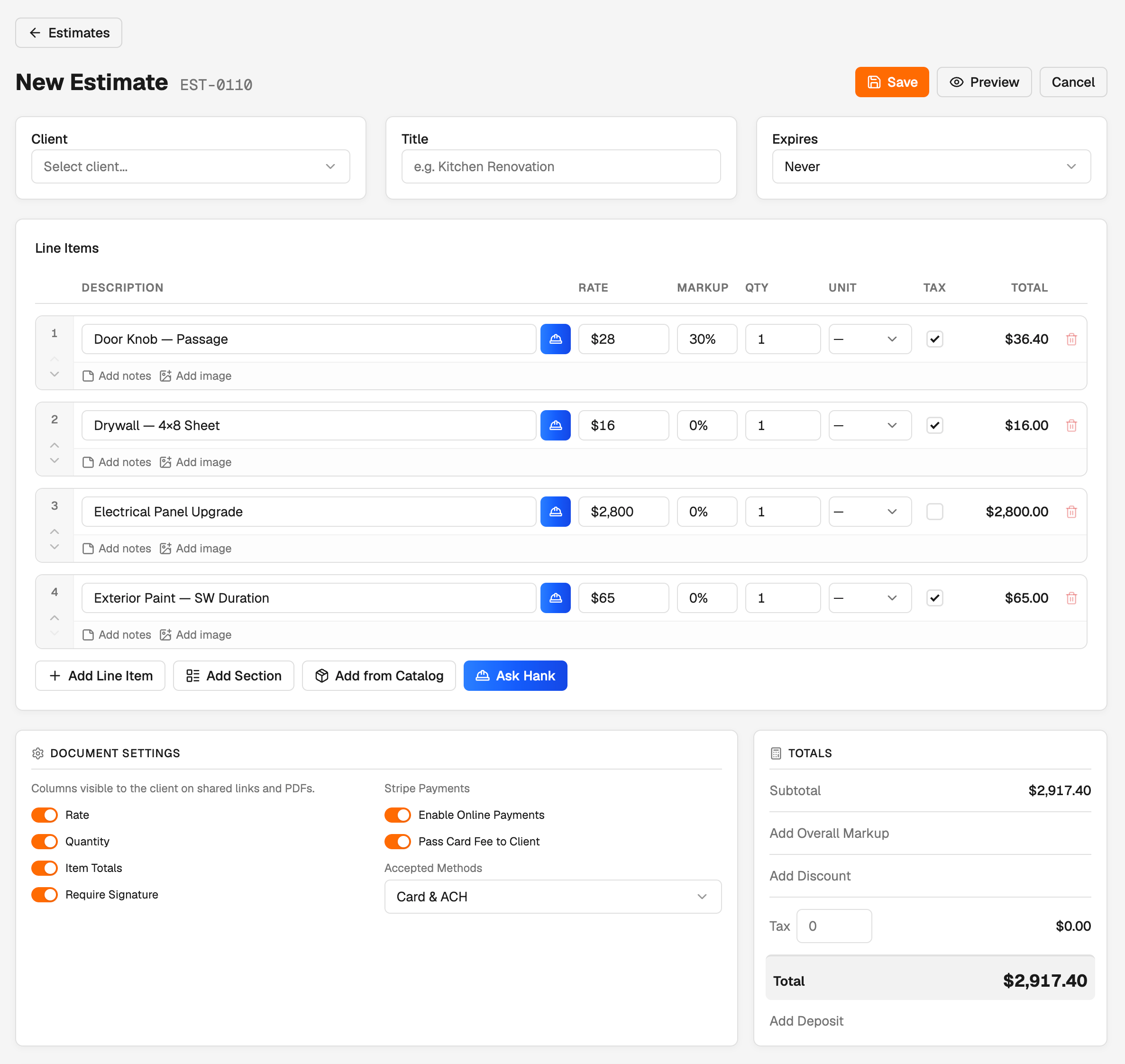
Task: Turn off Enable Online Payments
Action: coord(397,815)
